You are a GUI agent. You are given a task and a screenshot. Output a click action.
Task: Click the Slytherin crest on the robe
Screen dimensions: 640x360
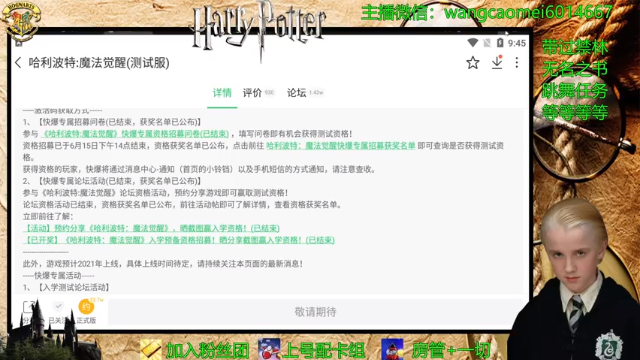[x=609, y=346]
